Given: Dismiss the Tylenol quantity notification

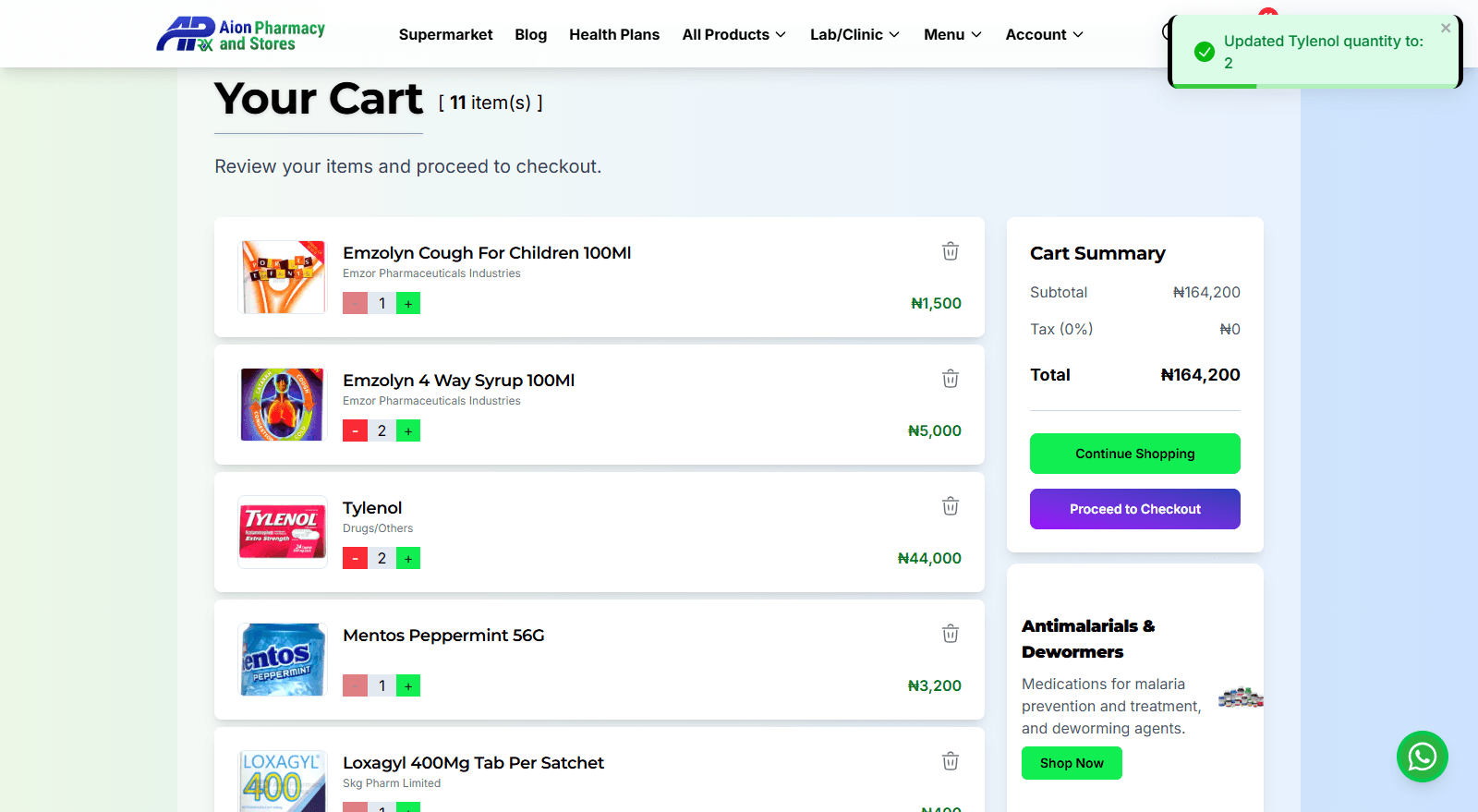Looking at the screenshot, I should 1446,29.
